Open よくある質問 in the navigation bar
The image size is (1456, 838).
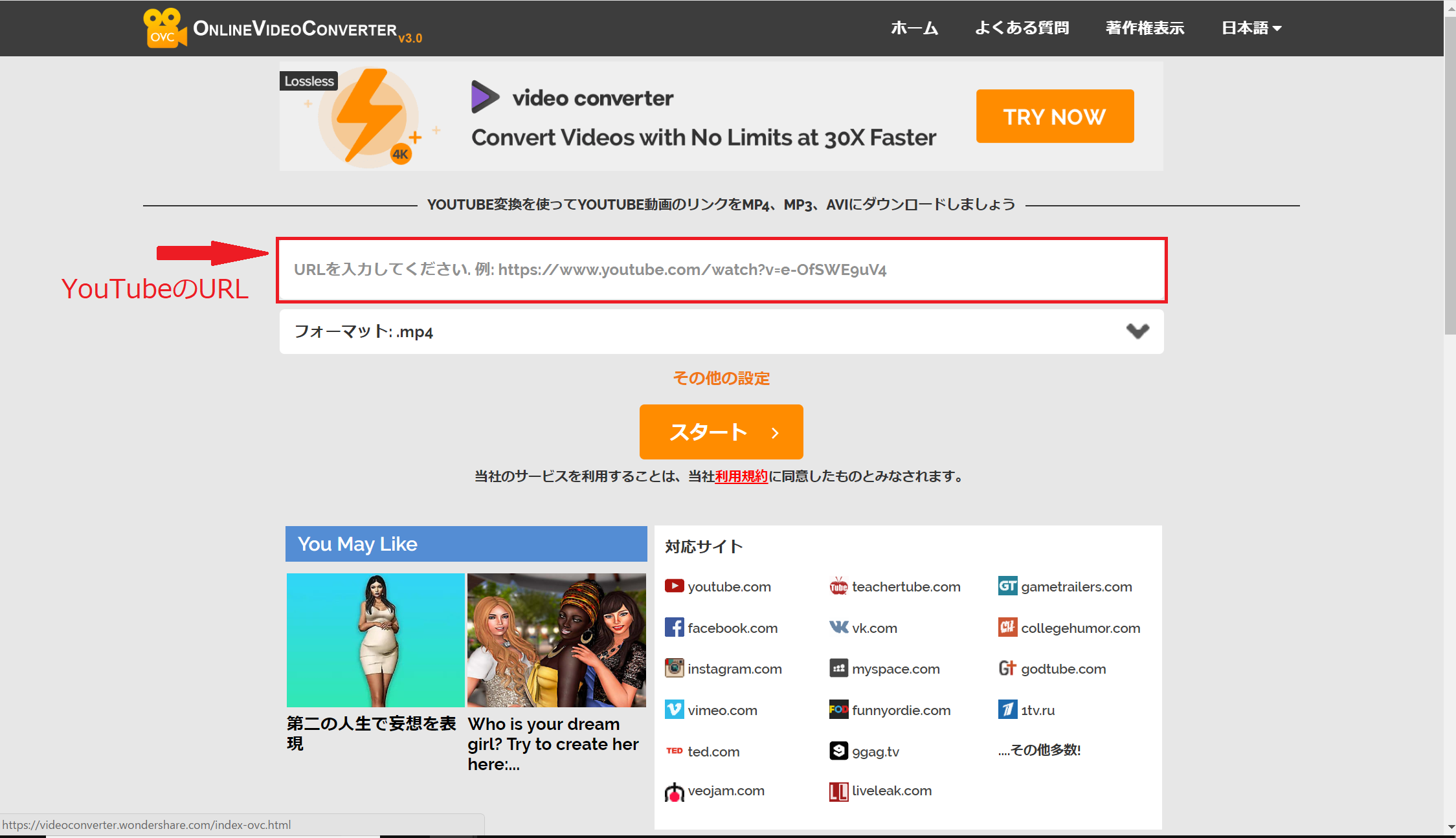click(x=1022, y=28)
